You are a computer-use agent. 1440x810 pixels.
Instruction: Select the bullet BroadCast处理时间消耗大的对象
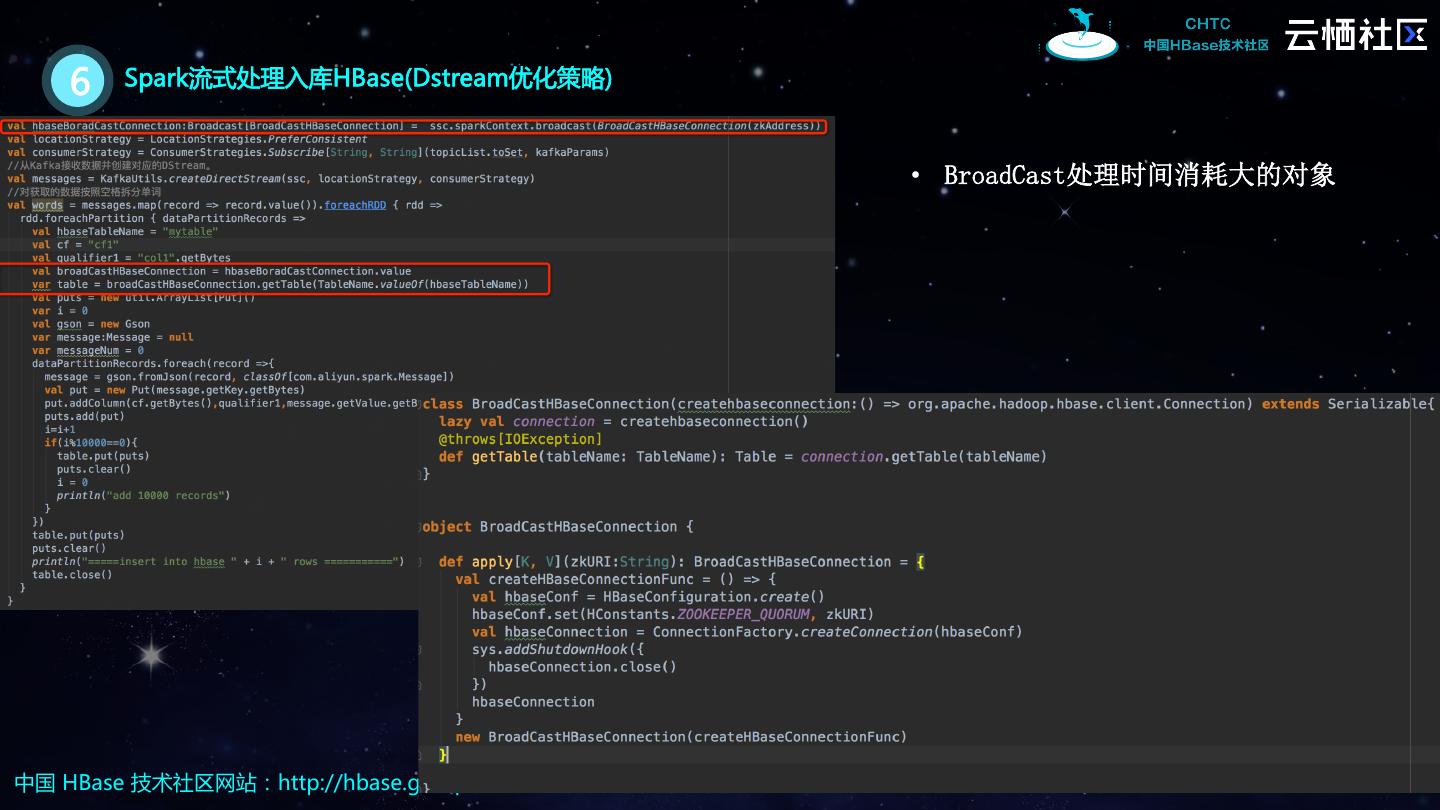pos(1139,175)
